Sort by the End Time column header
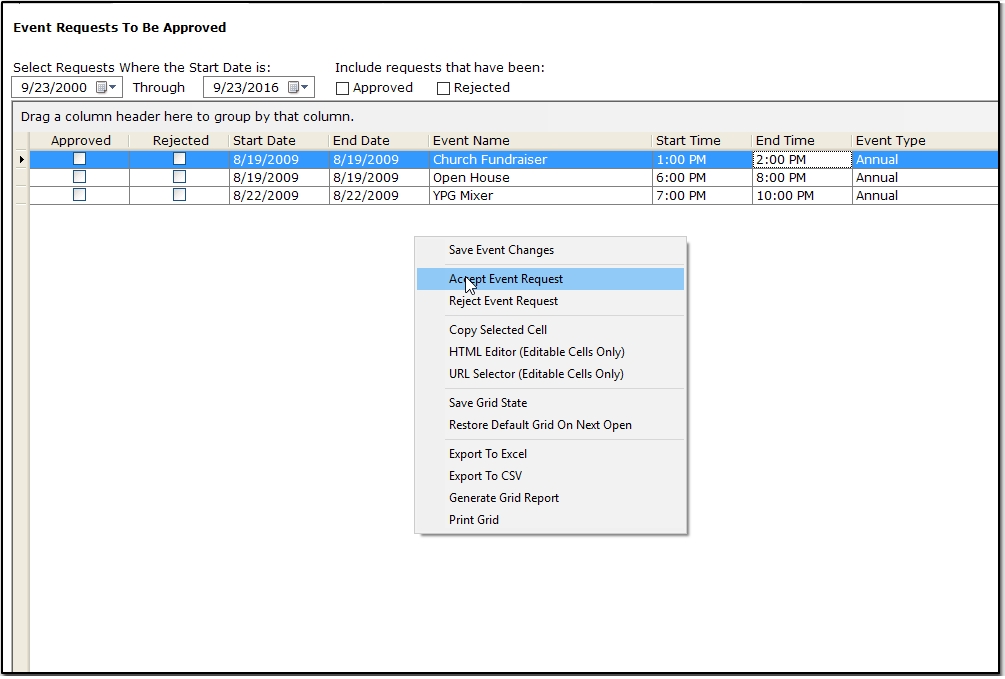Viewport: 1005px width, 679px height. [x=802, y=140]
